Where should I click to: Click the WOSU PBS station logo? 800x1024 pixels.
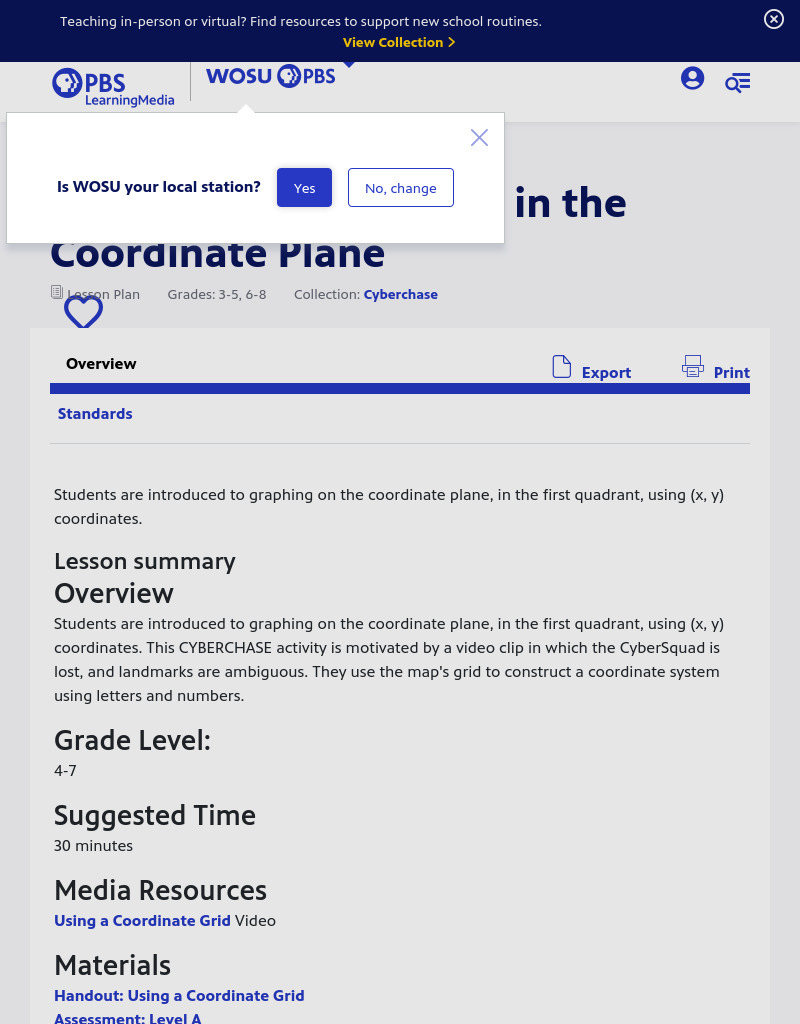pyautogui.click(x=270, y=76)
